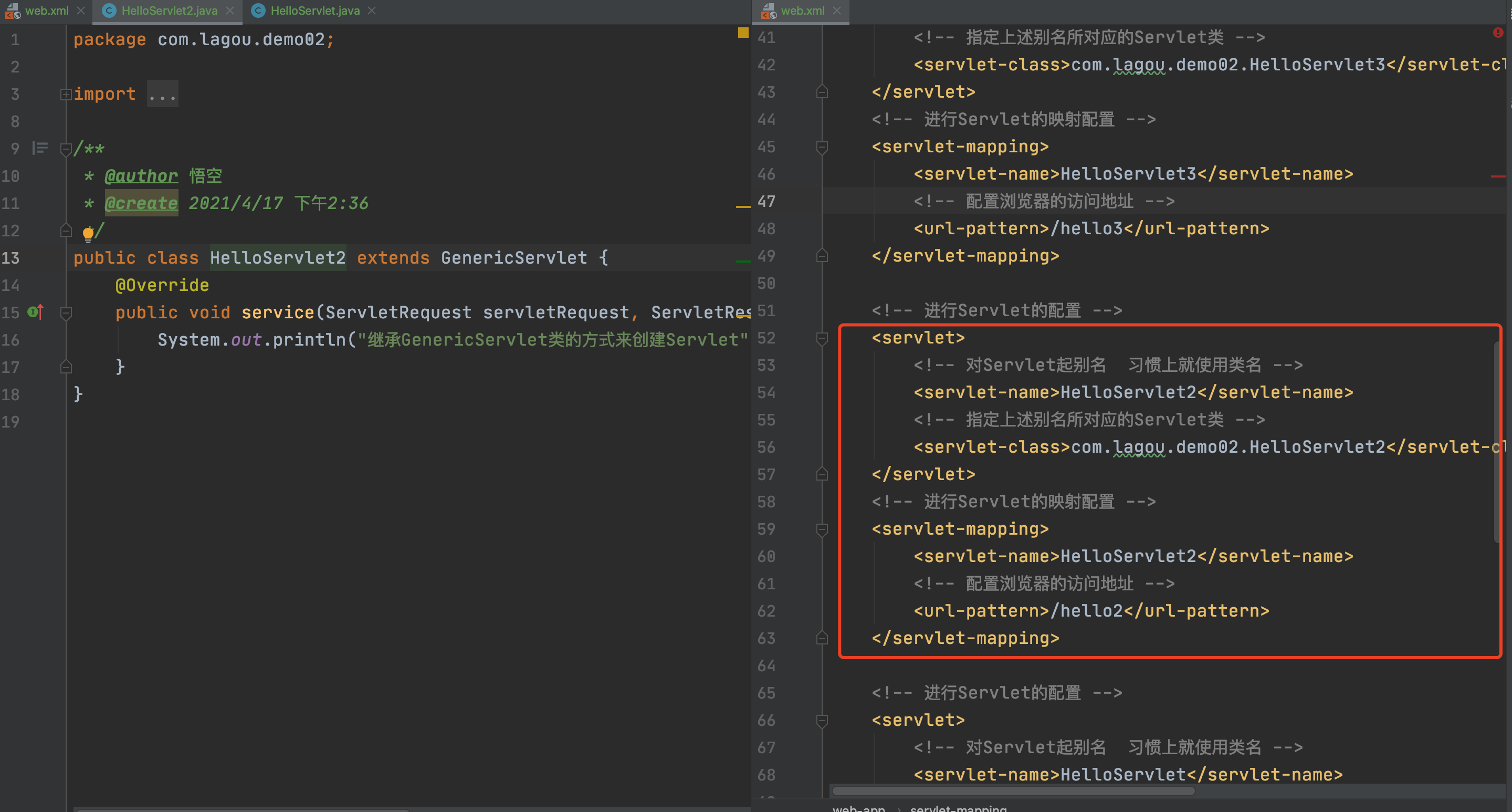Click the yellow stripe mark near line 11
The height and width of the screenshot is (812, 1512).
[x=743, y=206]
